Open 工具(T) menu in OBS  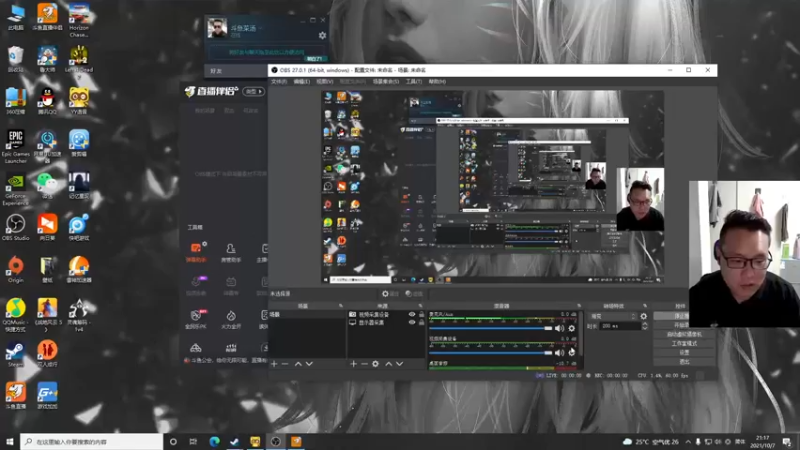pos(414,82)
